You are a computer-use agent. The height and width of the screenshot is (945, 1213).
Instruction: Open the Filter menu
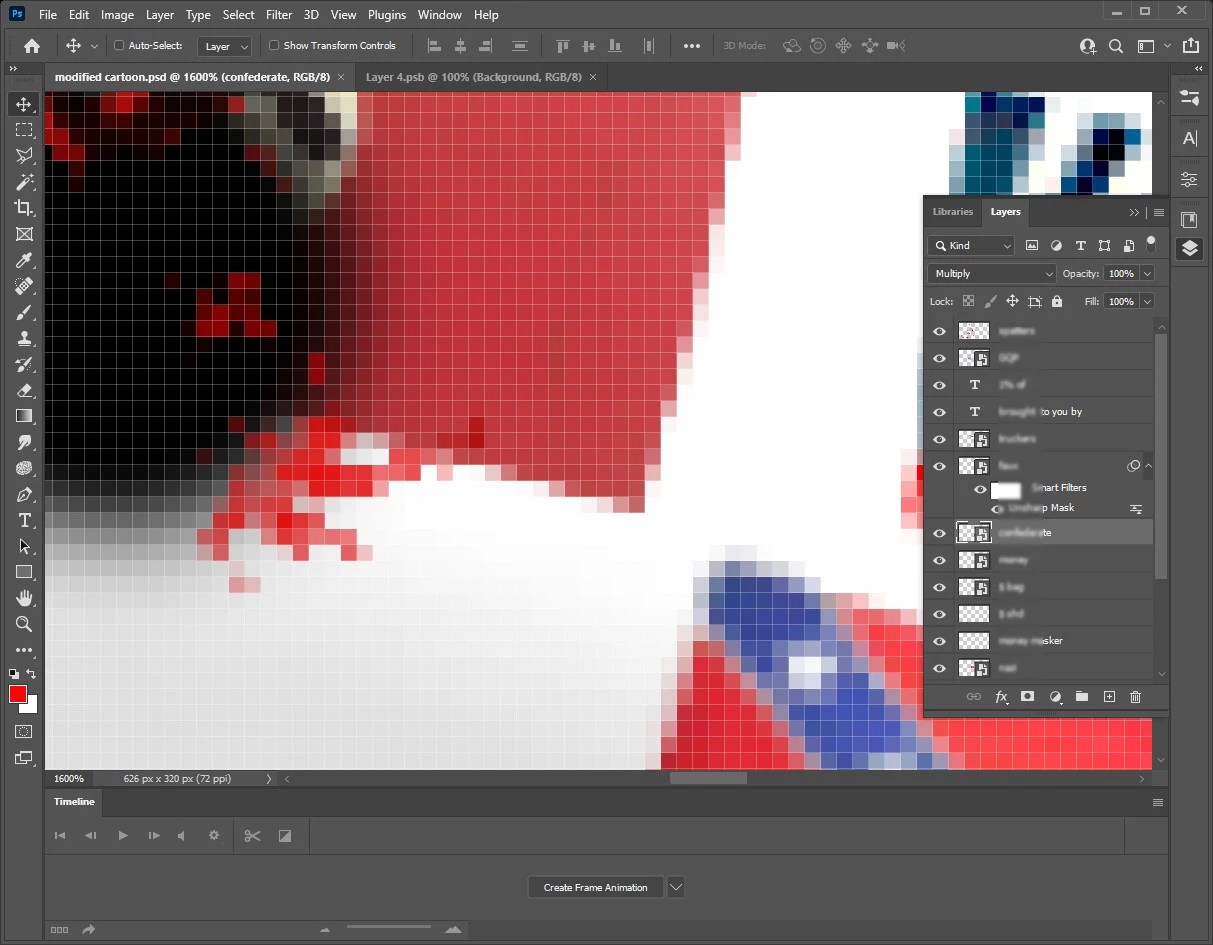[279, 15]
